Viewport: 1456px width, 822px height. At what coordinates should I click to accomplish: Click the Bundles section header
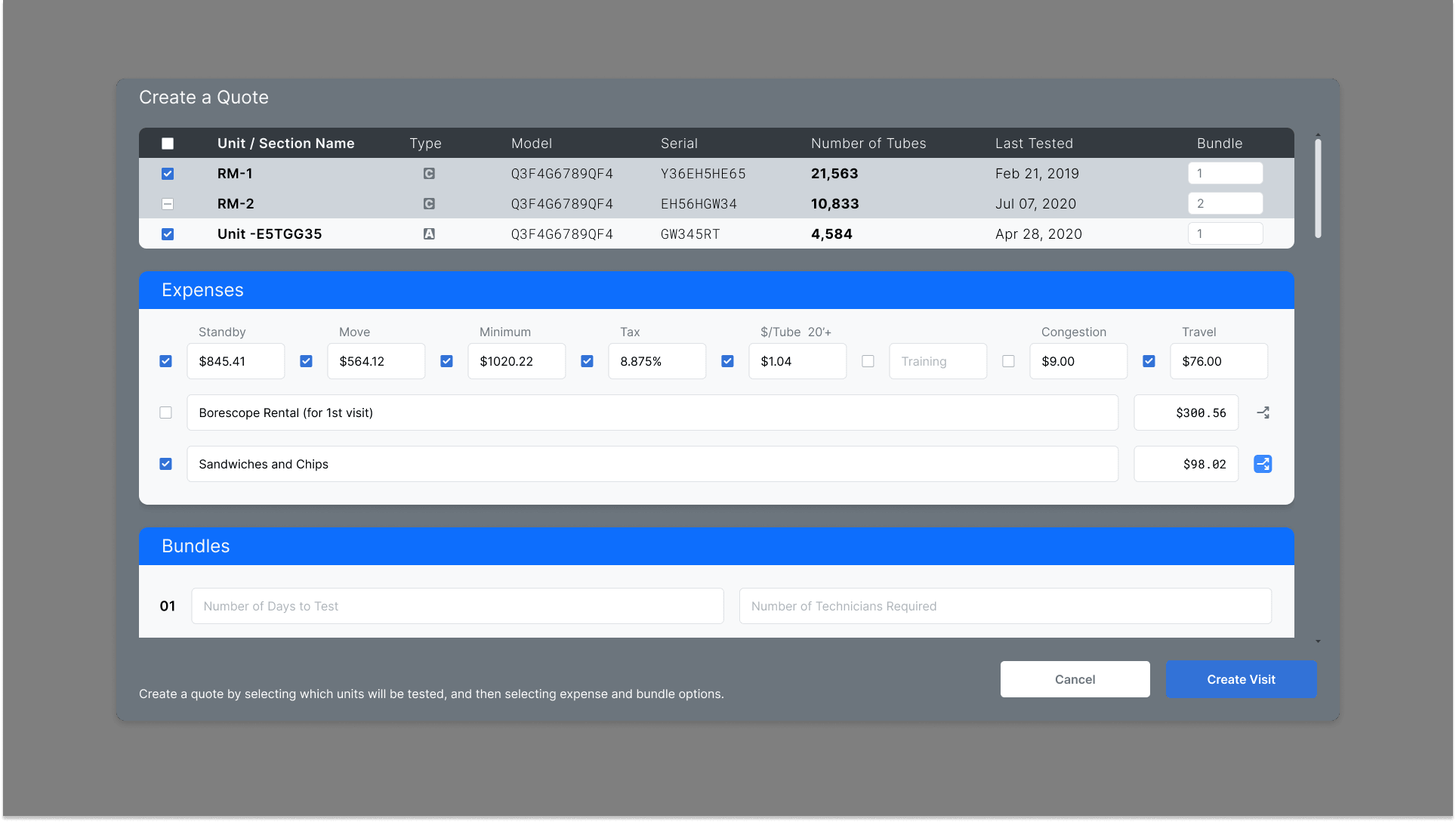coord(717,546)
